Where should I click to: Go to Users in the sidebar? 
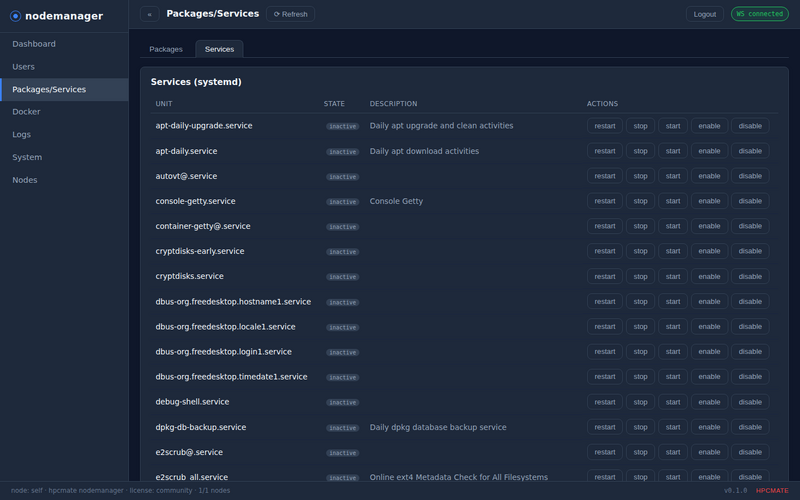click(x=64, y=67)
